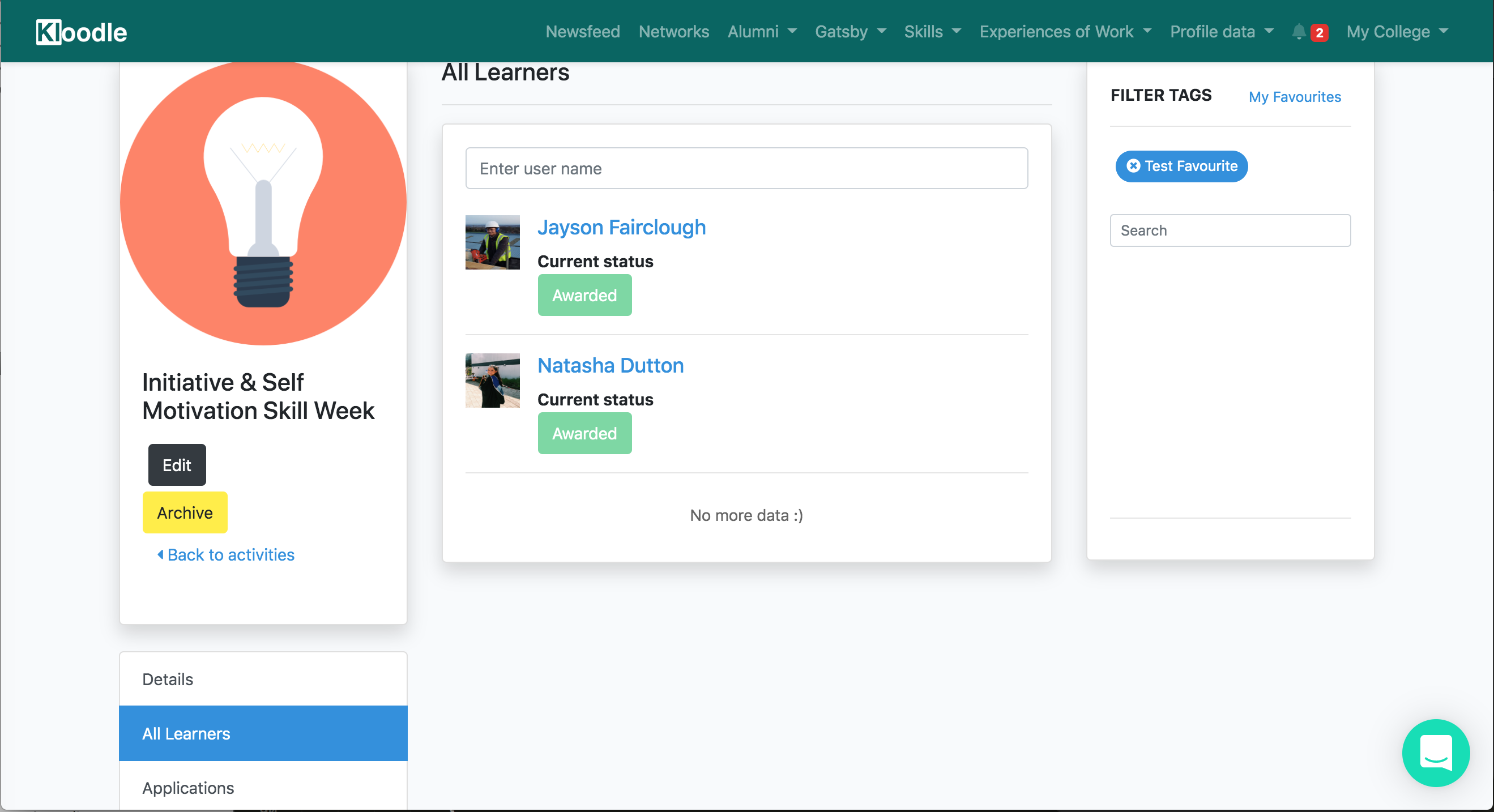Expand the My College dropdown
The image size is (1494, 812).
[x=1397, y=31]
